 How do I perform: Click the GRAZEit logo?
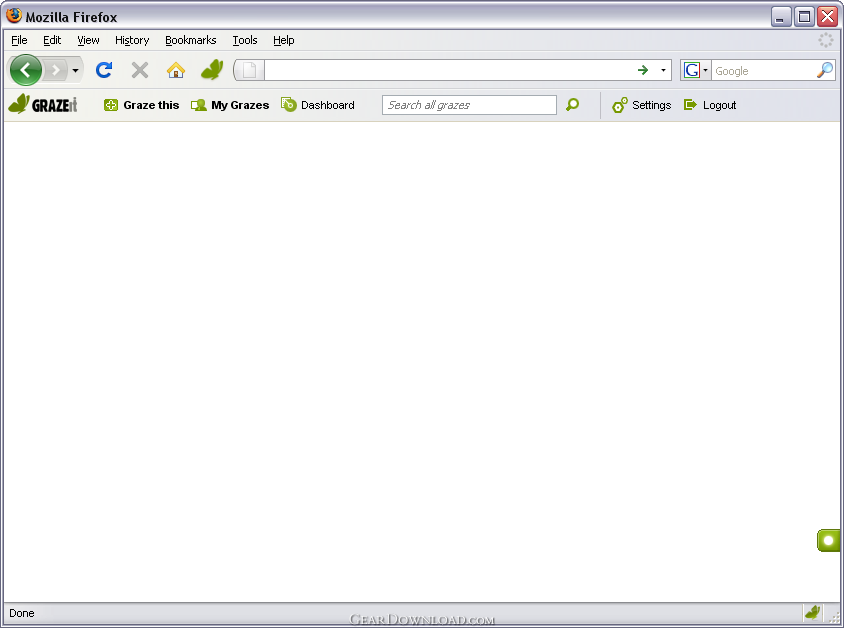[x=43, y=104]
